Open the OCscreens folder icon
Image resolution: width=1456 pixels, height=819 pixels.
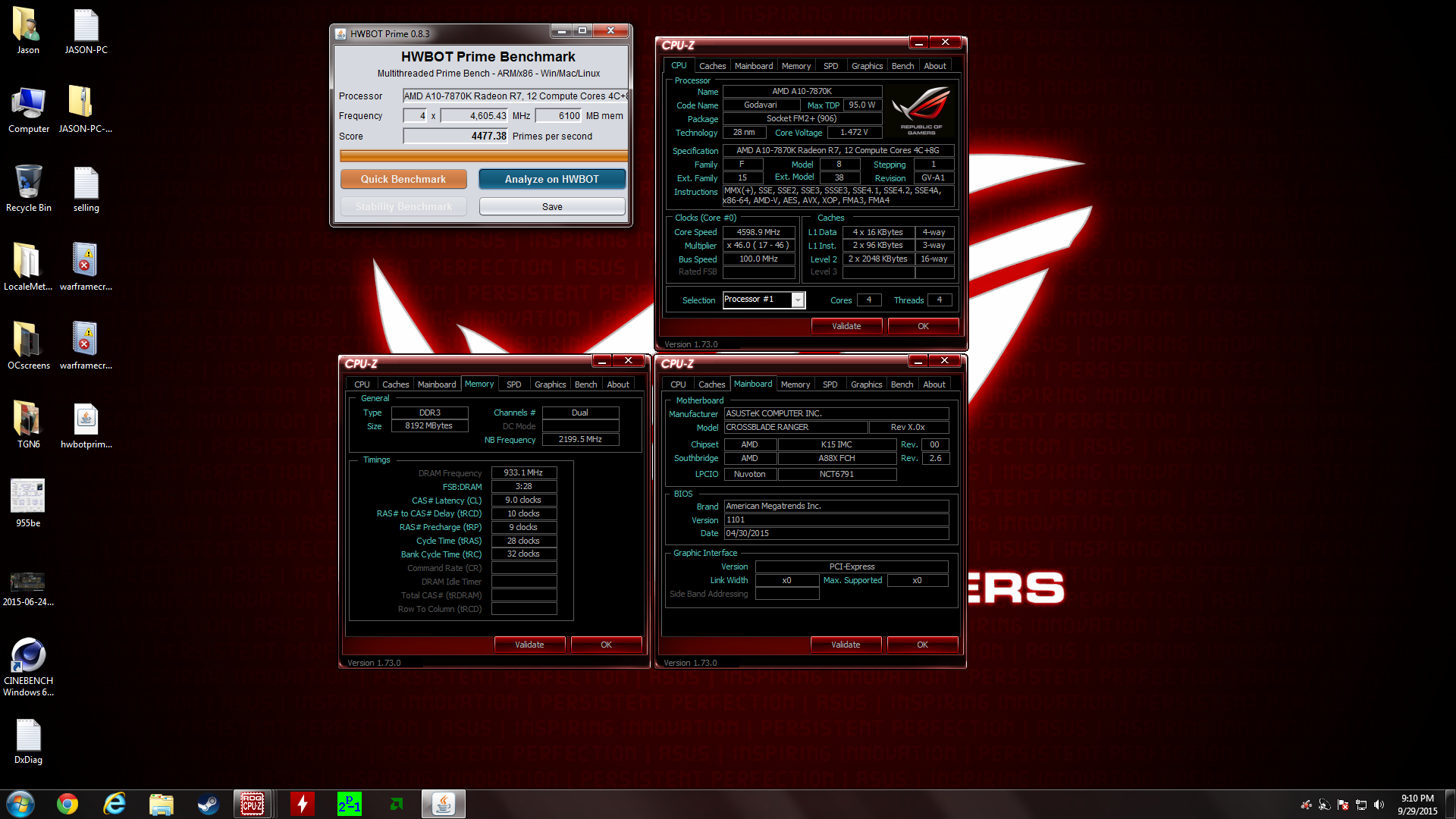tap(28, 346)
